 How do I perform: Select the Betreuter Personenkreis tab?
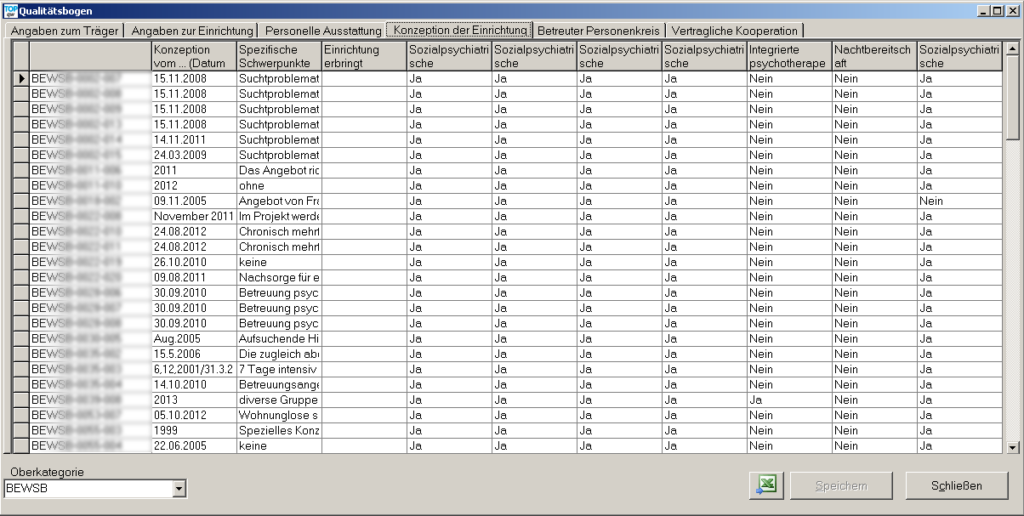(598, 31)
